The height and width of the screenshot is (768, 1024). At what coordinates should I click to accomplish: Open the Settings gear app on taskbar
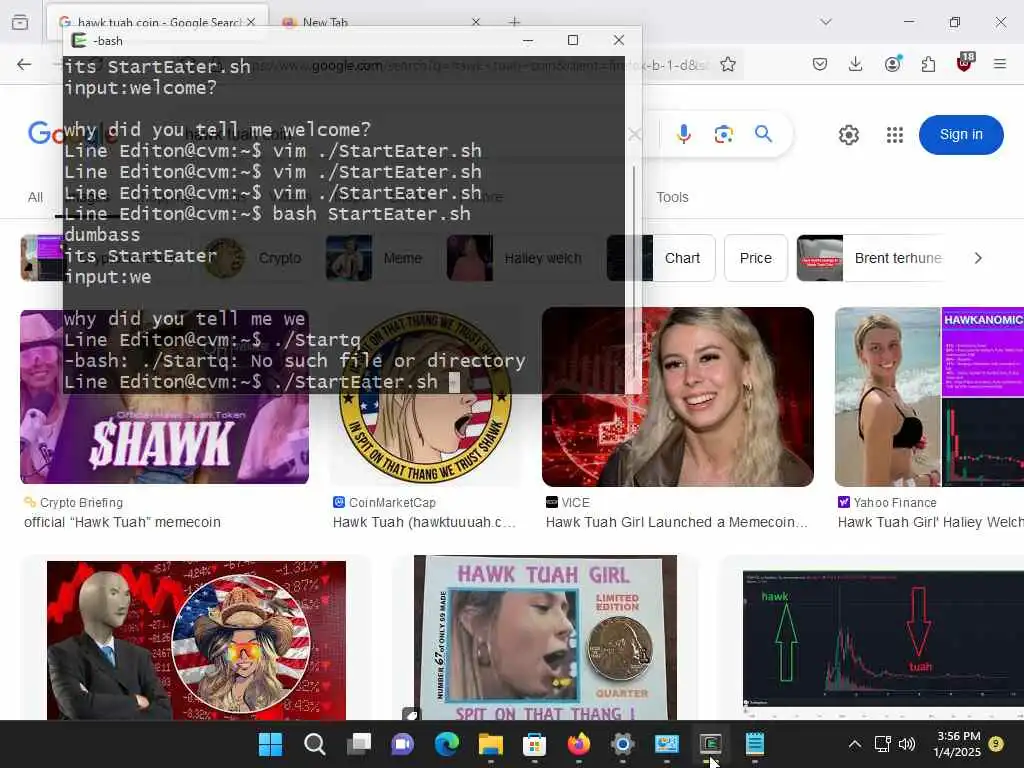pos(622,744)
